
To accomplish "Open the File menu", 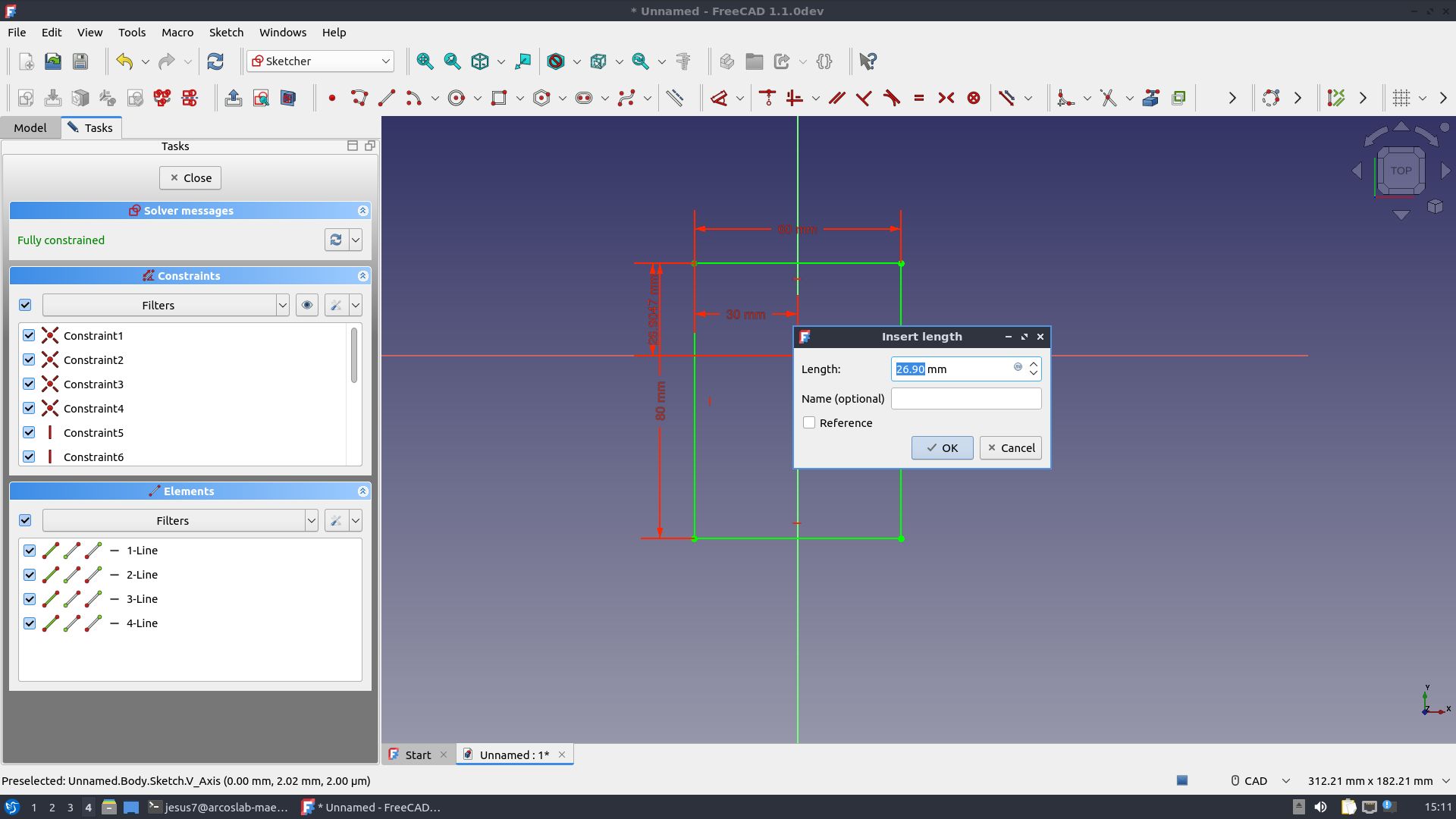I will coord(17,32).
